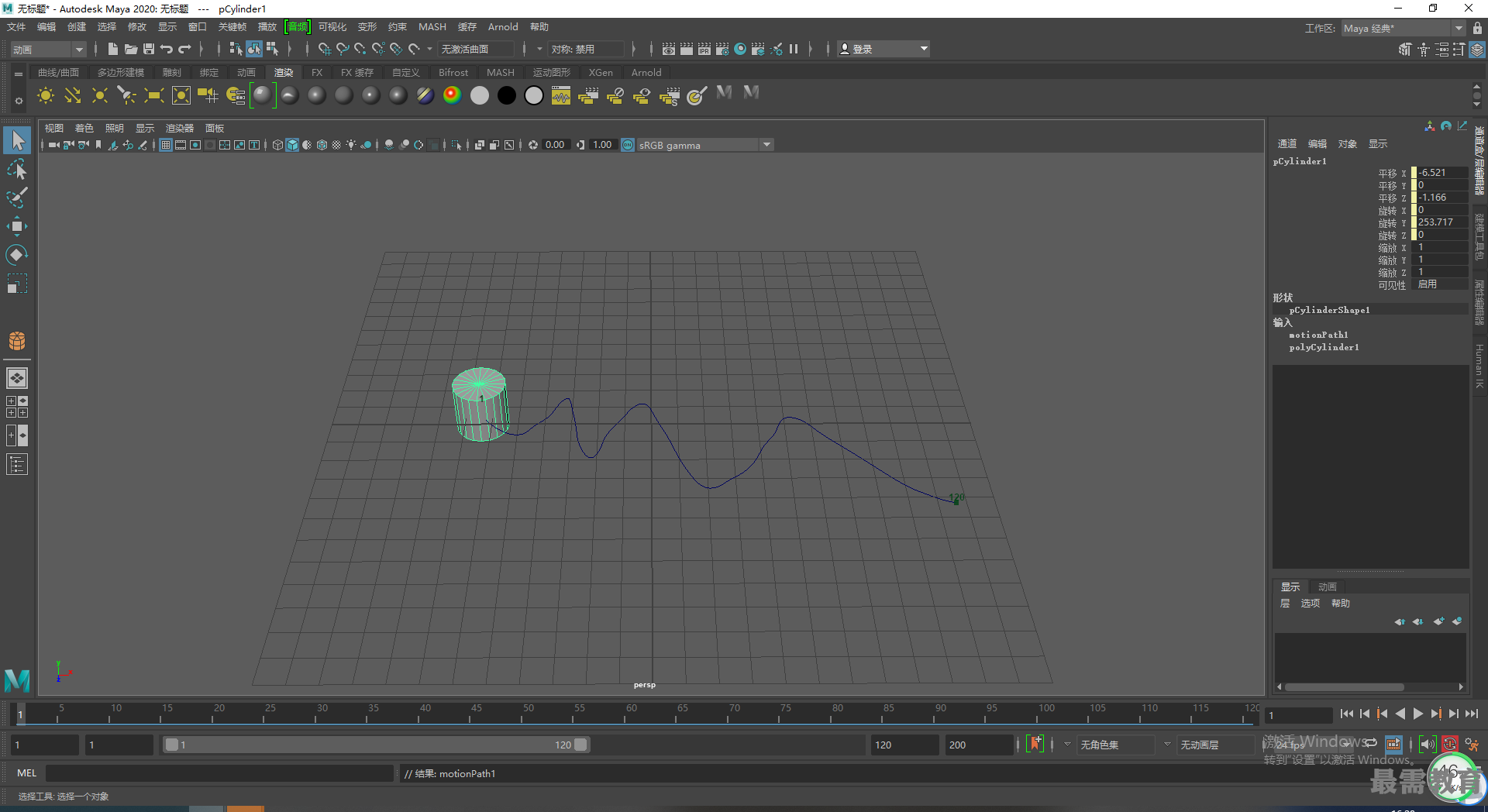Open the 24 fps frame rate dropdown
This screenshot has width=1488, height=812.
tap(1314, 745)
